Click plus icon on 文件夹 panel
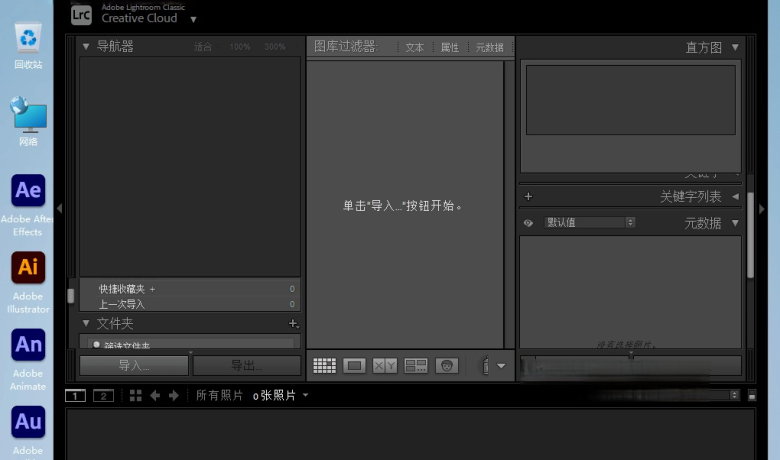 coord(293,324)
